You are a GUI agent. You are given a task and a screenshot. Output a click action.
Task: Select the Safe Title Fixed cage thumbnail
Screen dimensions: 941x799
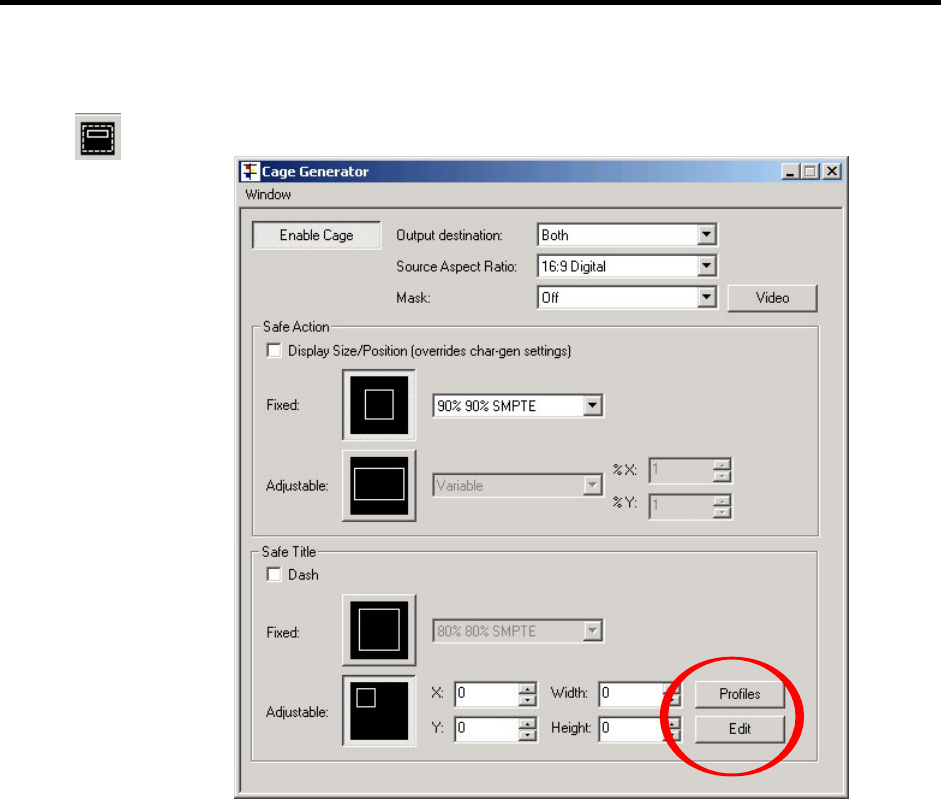tap(379, 630)
